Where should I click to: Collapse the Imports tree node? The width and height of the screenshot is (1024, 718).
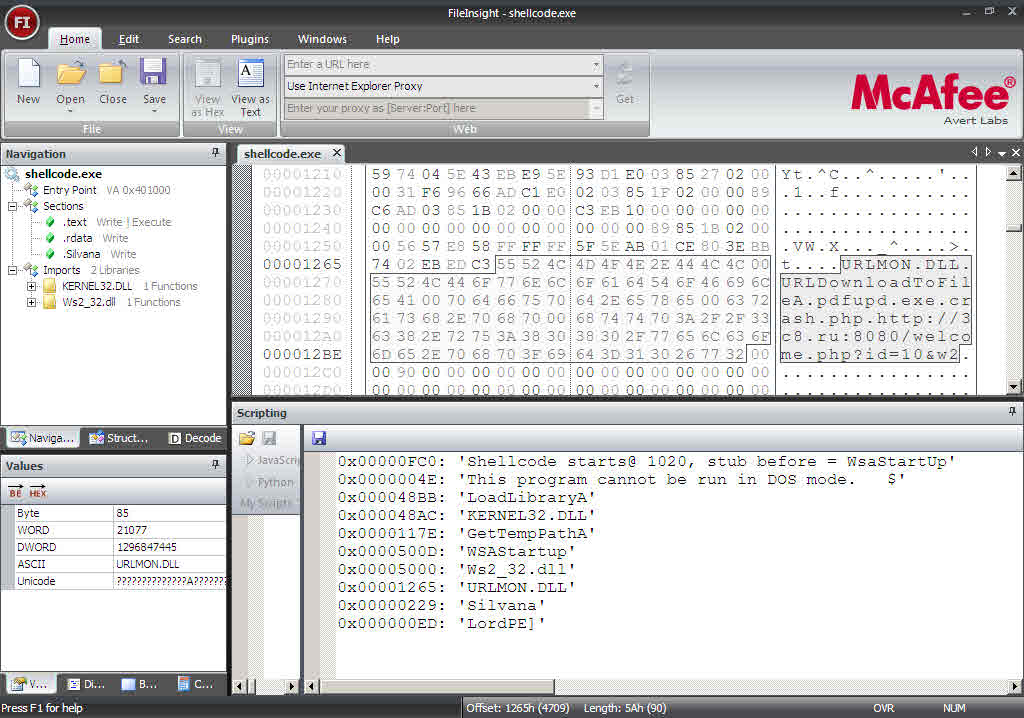(12, 270)
